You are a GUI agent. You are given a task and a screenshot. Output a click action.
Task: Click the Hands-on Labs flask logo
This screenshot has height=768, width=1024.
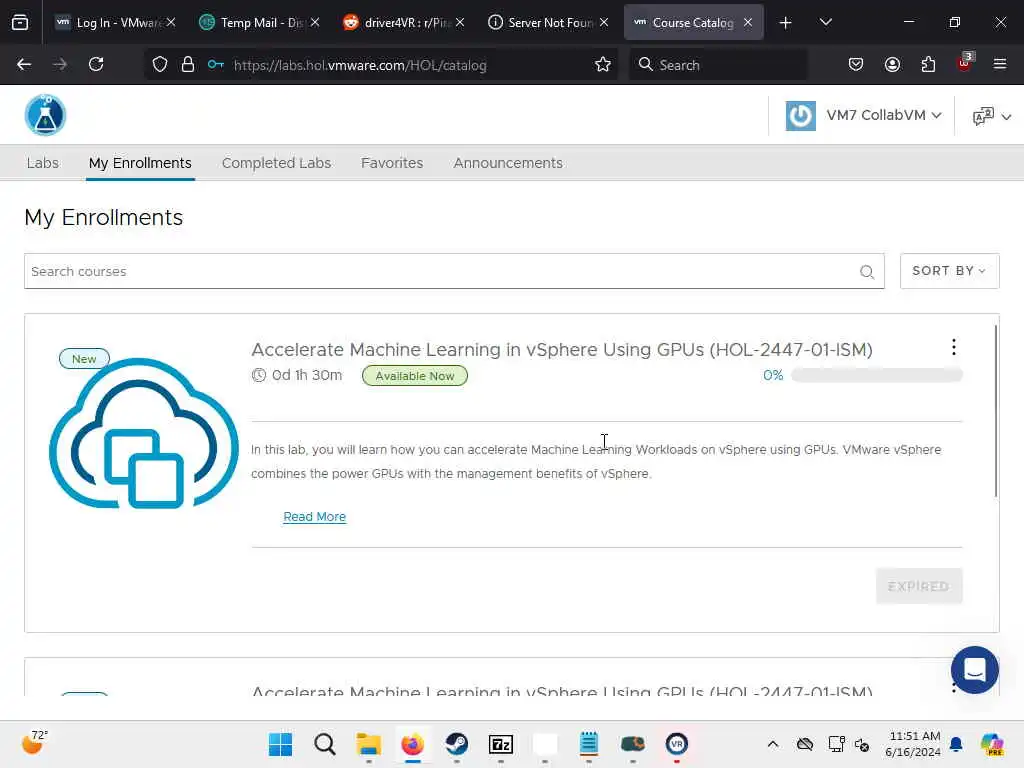coord(45,116)
